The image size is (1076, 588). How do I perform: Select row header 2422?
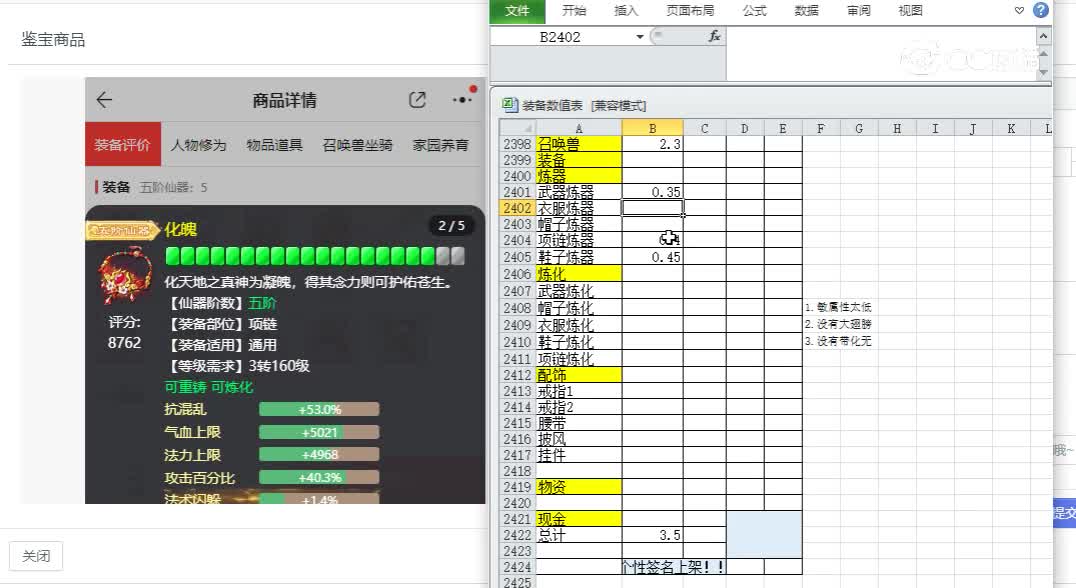point(517,535)
